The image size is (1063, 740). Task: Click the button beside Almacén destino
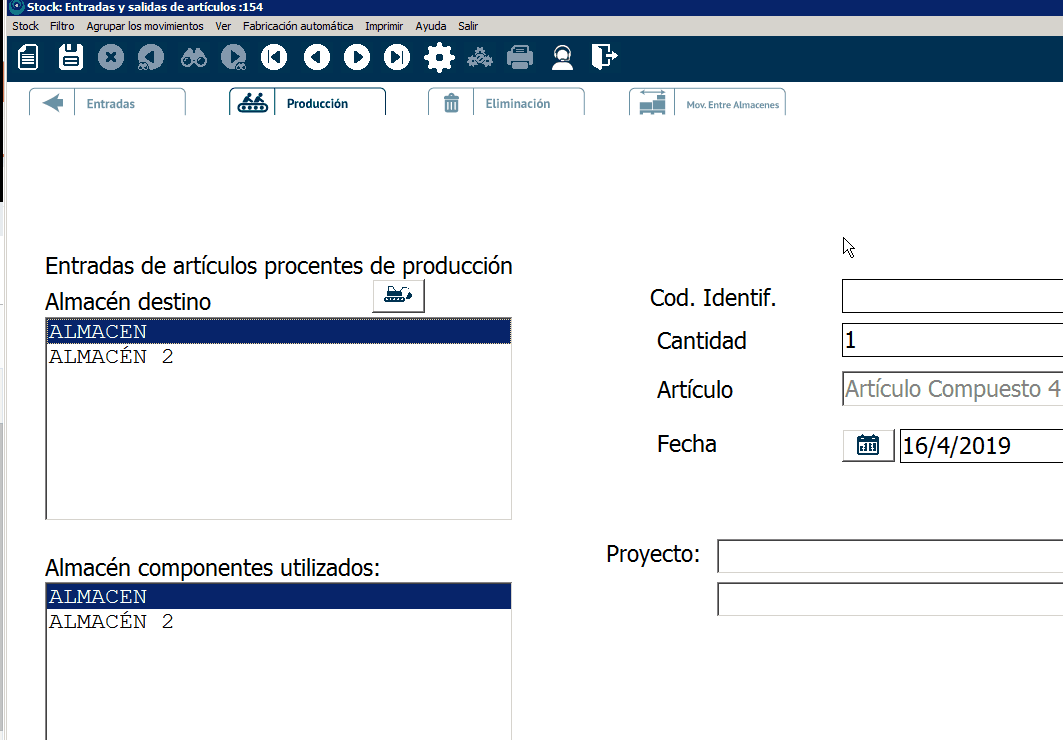point(398,296)
